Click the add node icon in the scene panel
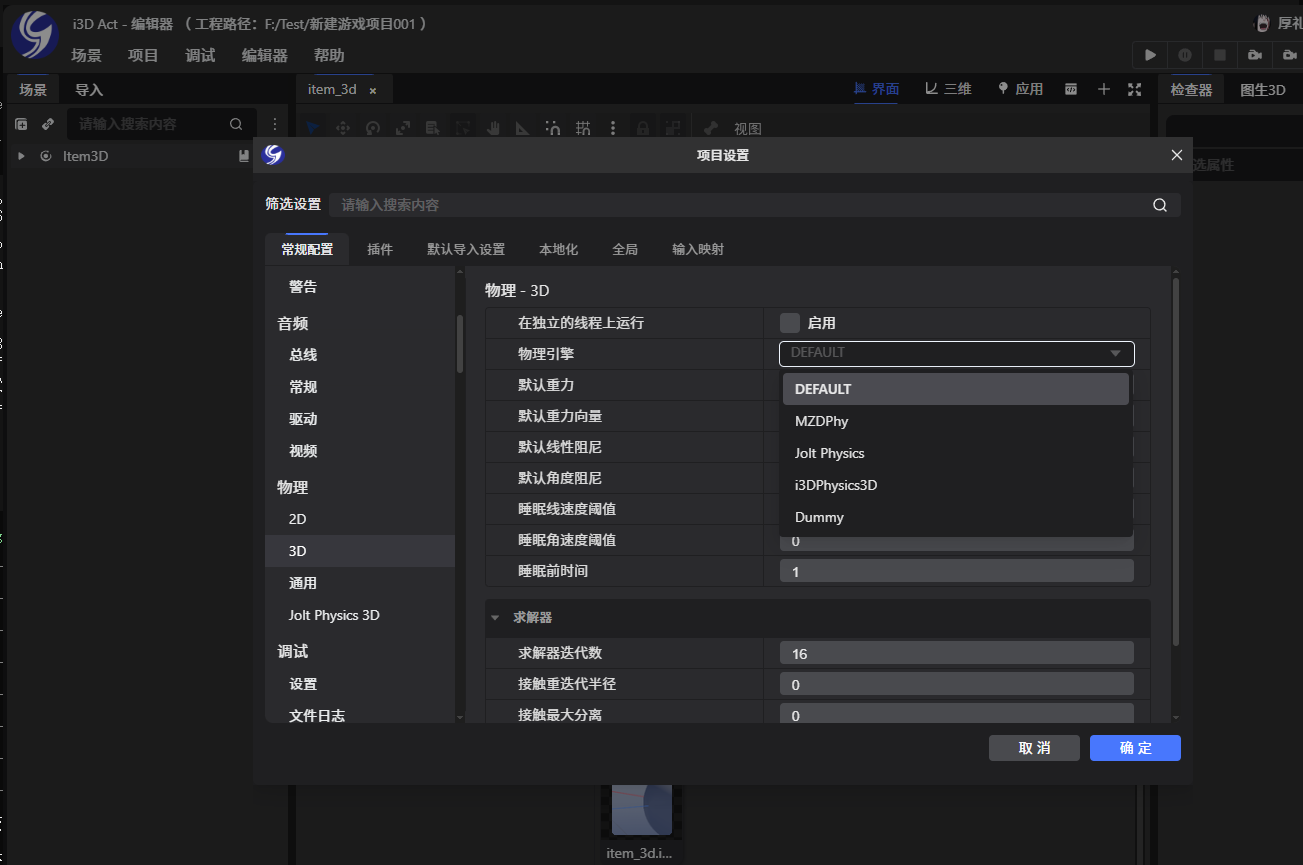The height and width of the screenshot is (865, 1303). pos(21,124)
